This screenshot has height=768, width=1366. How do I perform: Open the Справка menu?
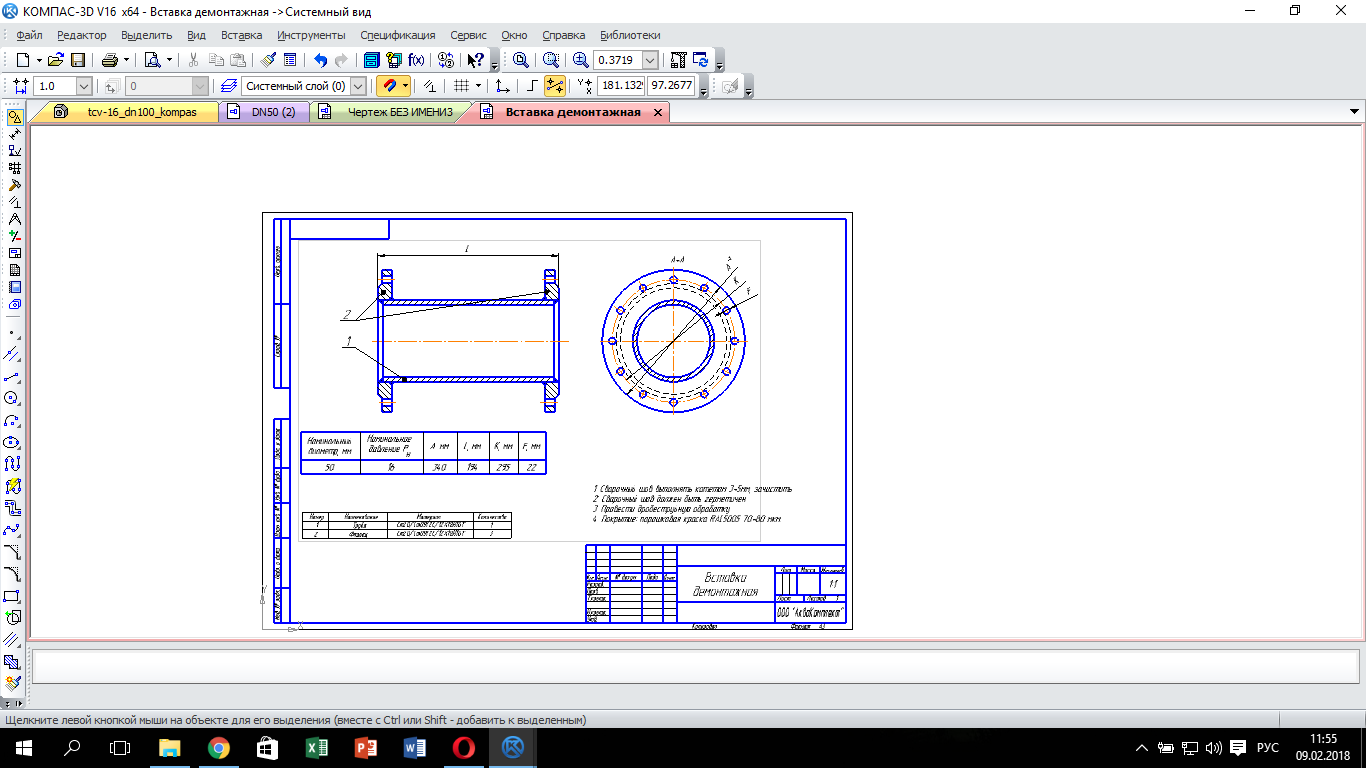(x=564, y=35)
